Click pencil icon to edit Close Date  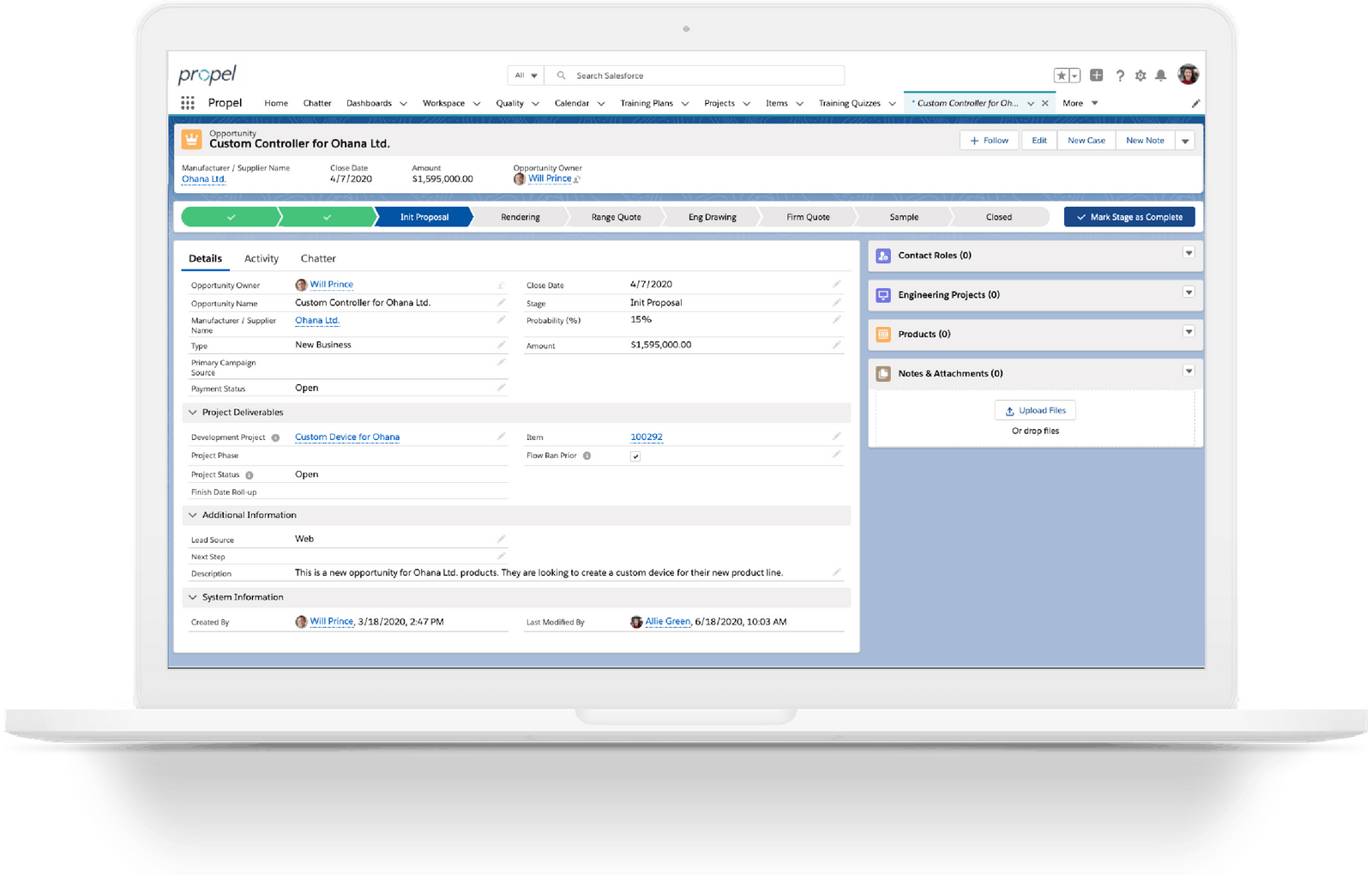(x=836, y=284)
